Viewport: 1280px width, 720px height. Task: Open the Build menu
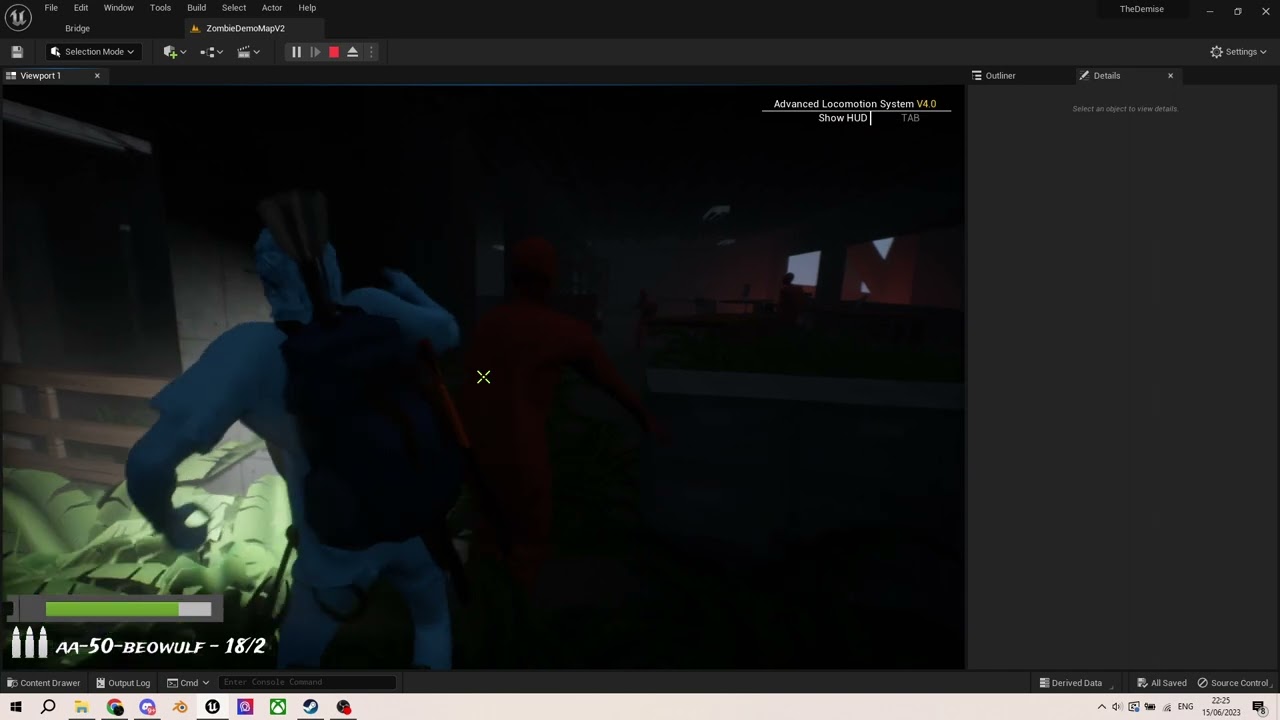tap(197, 8)
